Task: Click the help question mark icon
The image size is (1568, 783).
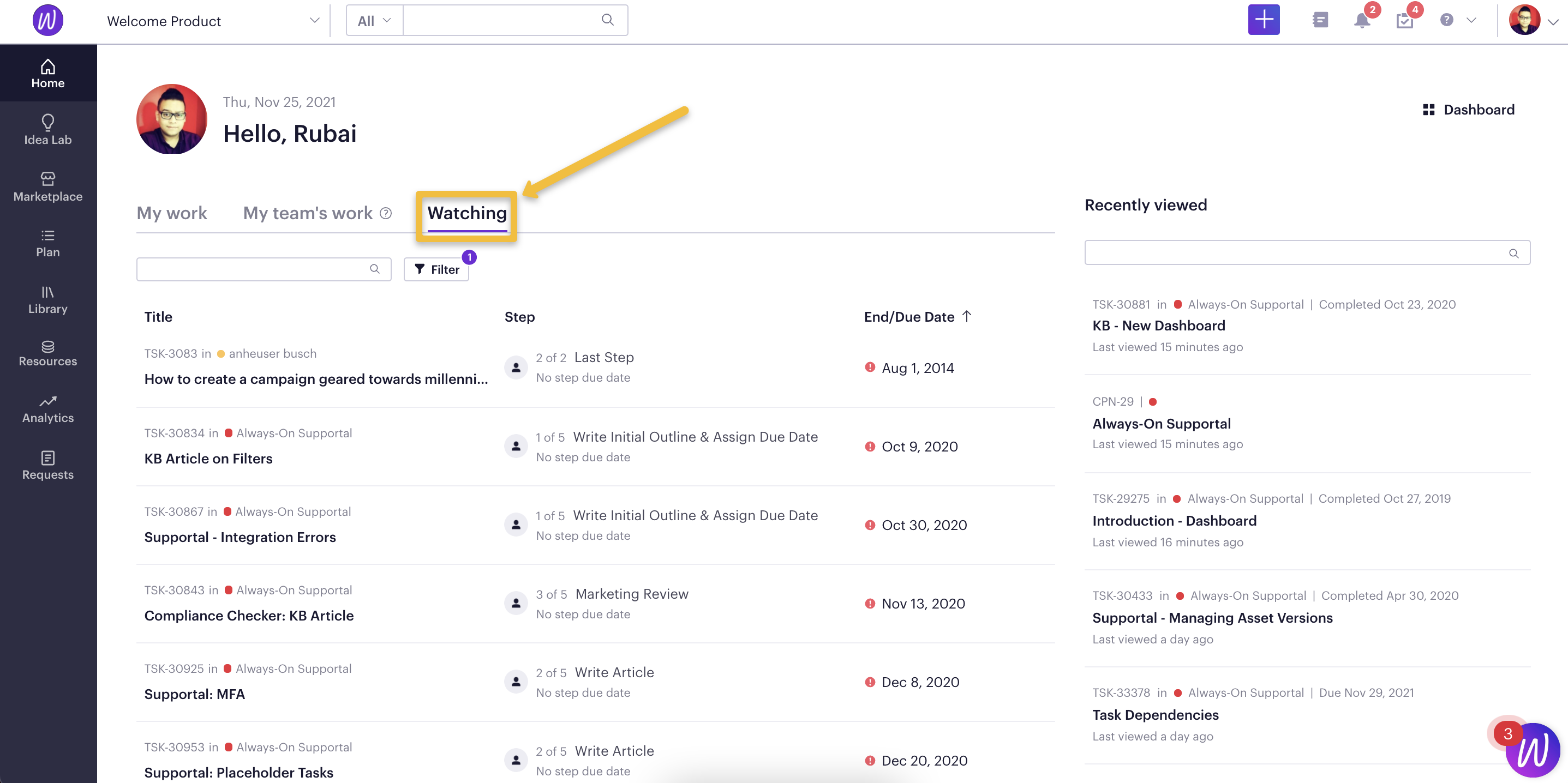Action: (1447, 20)
